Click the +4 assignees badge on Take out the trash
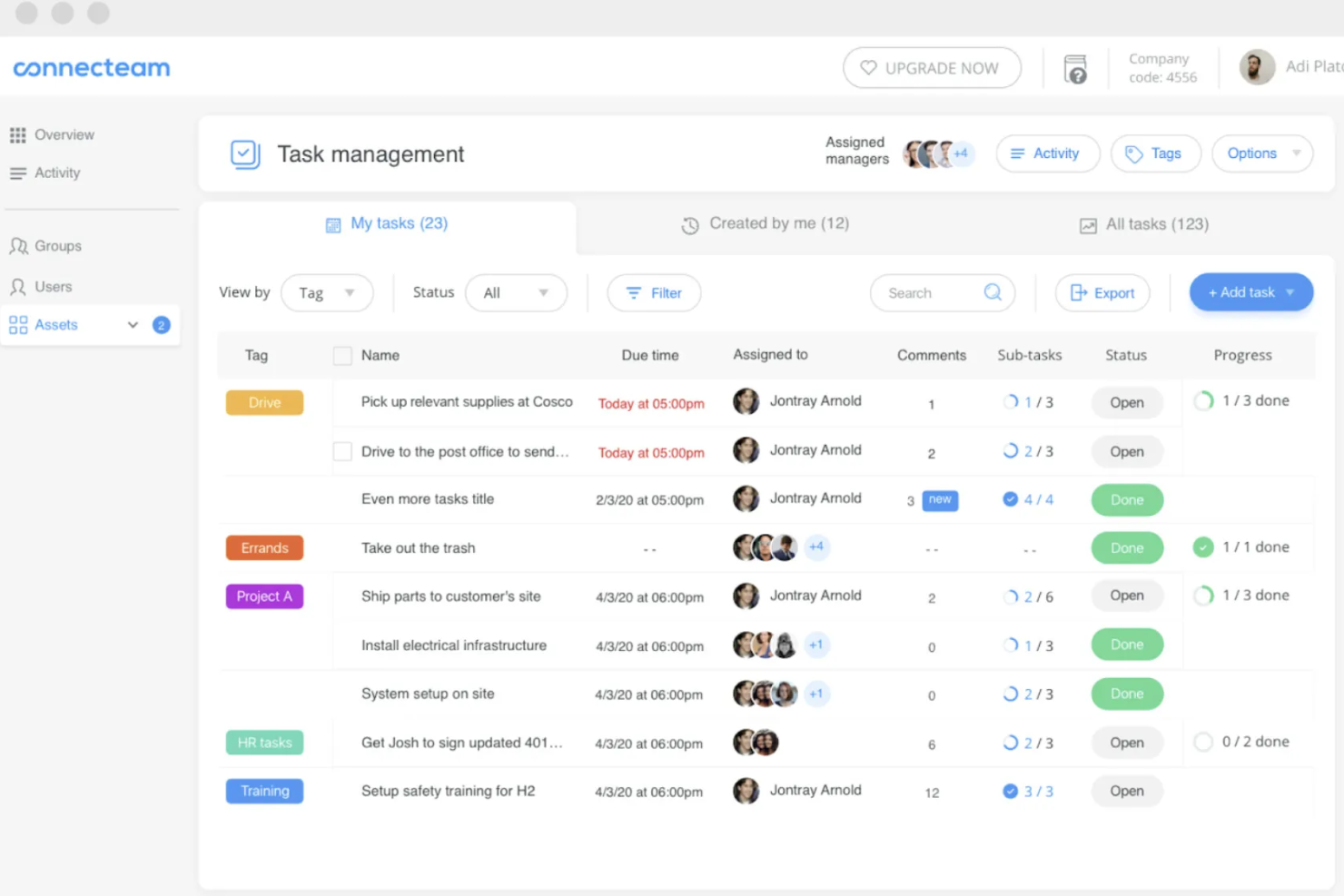The image size is (1344, 896). click(x=816, y=546)
